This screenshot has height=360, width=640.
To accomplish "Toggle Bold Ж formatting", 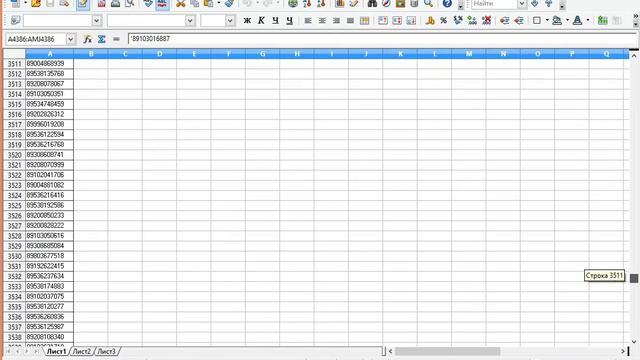I will pos(247,20).
